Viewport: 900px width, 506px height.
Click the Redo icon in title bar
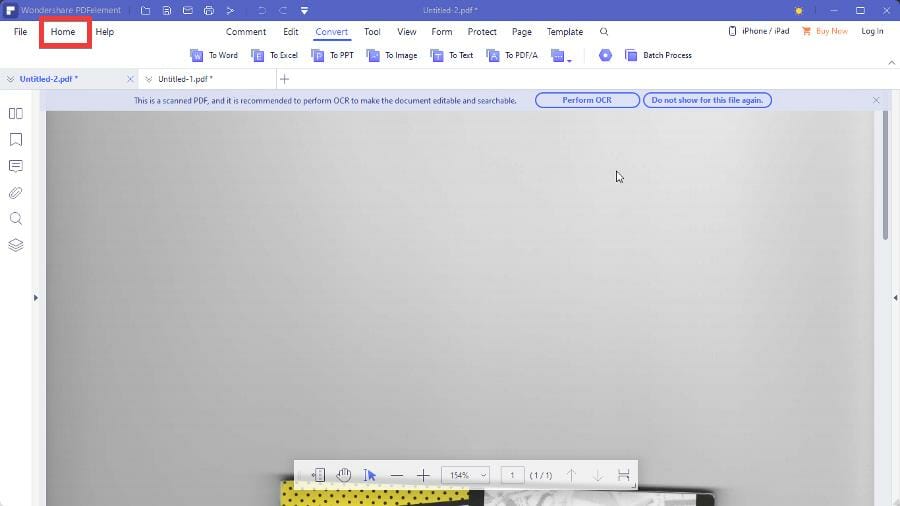click(x=283, y=10)
